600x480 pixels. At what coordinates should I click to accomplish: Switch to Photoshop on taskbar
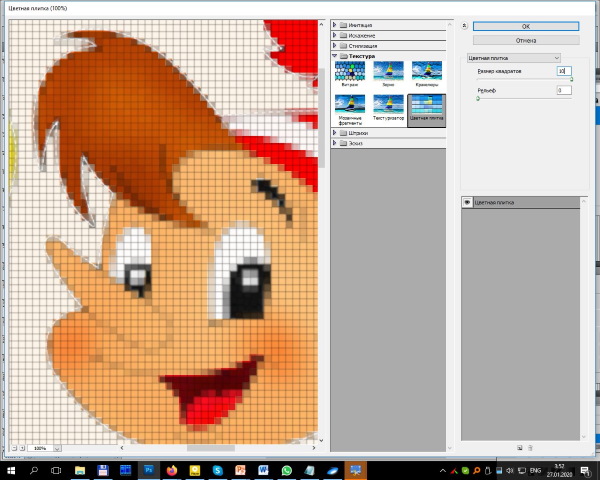(x=148, y=470)
